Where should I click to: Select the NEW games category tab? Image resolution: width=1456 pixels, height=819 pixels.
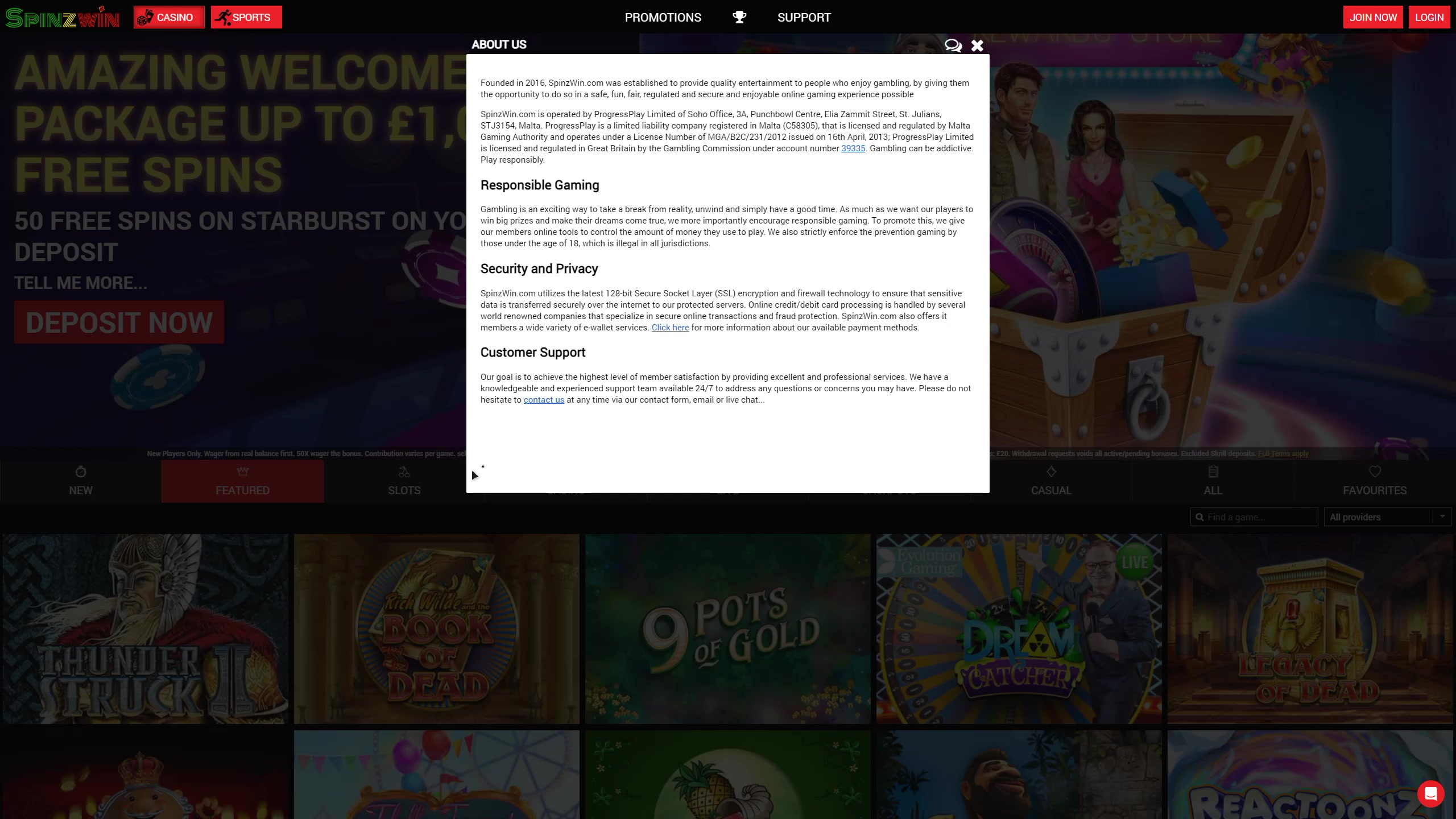click(x=80, y=481)
